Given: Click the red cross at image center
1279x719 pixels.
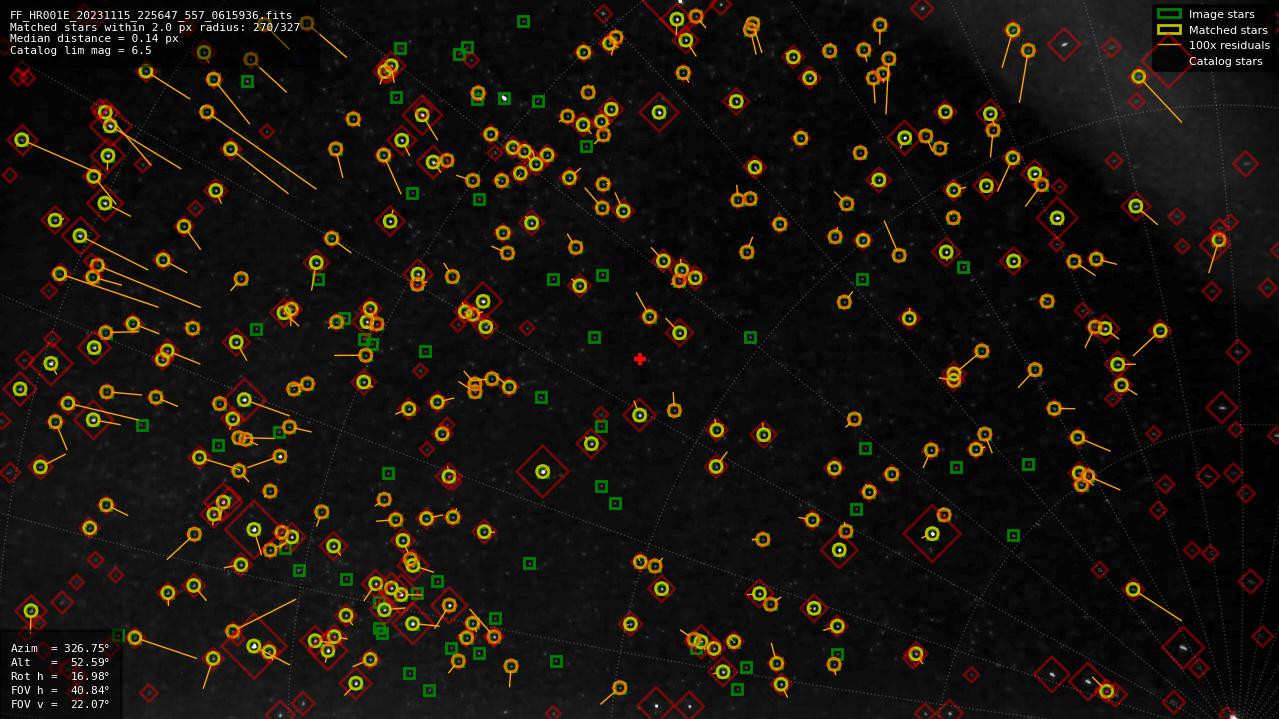Looking at the screenshot, I should [640, 359].
